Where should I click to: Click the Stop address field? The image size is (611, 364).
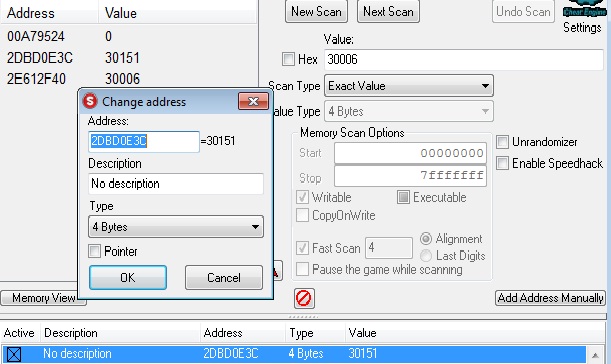click(x=410, y=176)
